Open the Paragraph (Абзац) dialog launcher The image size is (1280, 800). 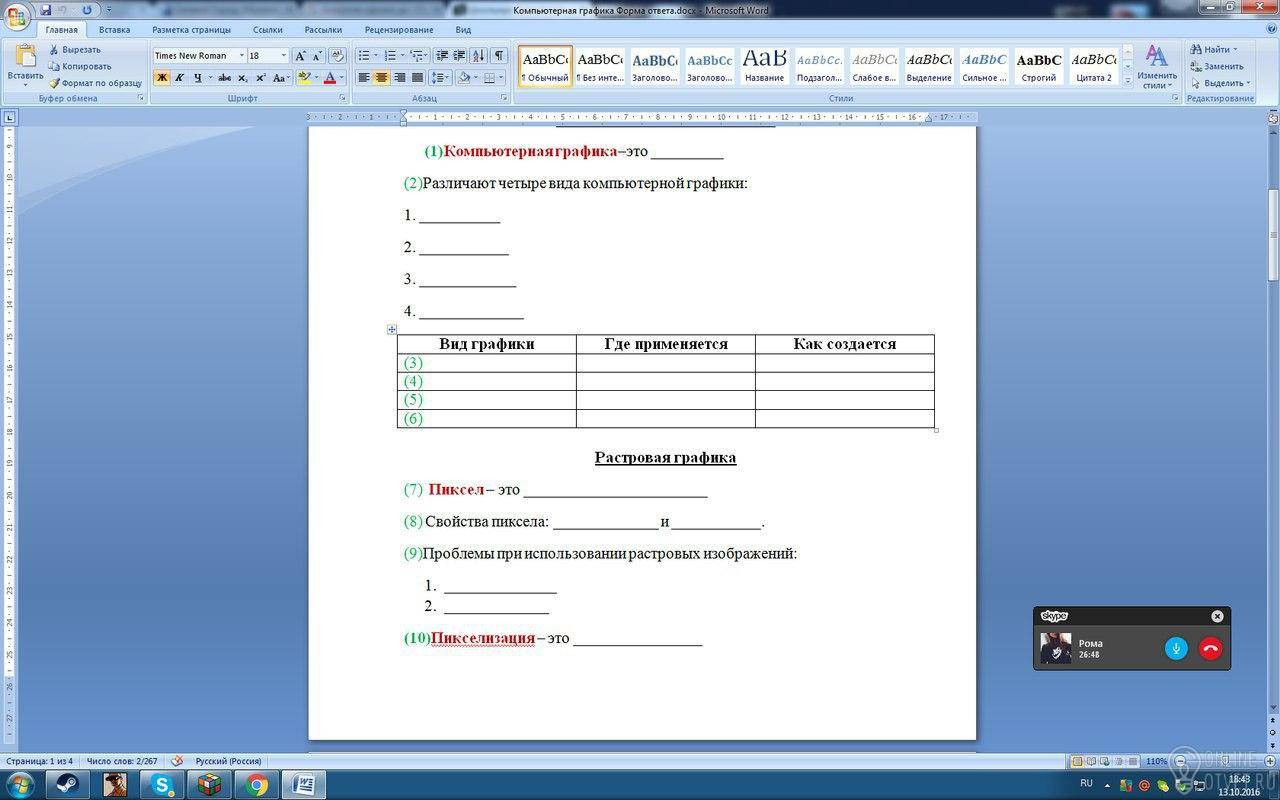(503, 98)
